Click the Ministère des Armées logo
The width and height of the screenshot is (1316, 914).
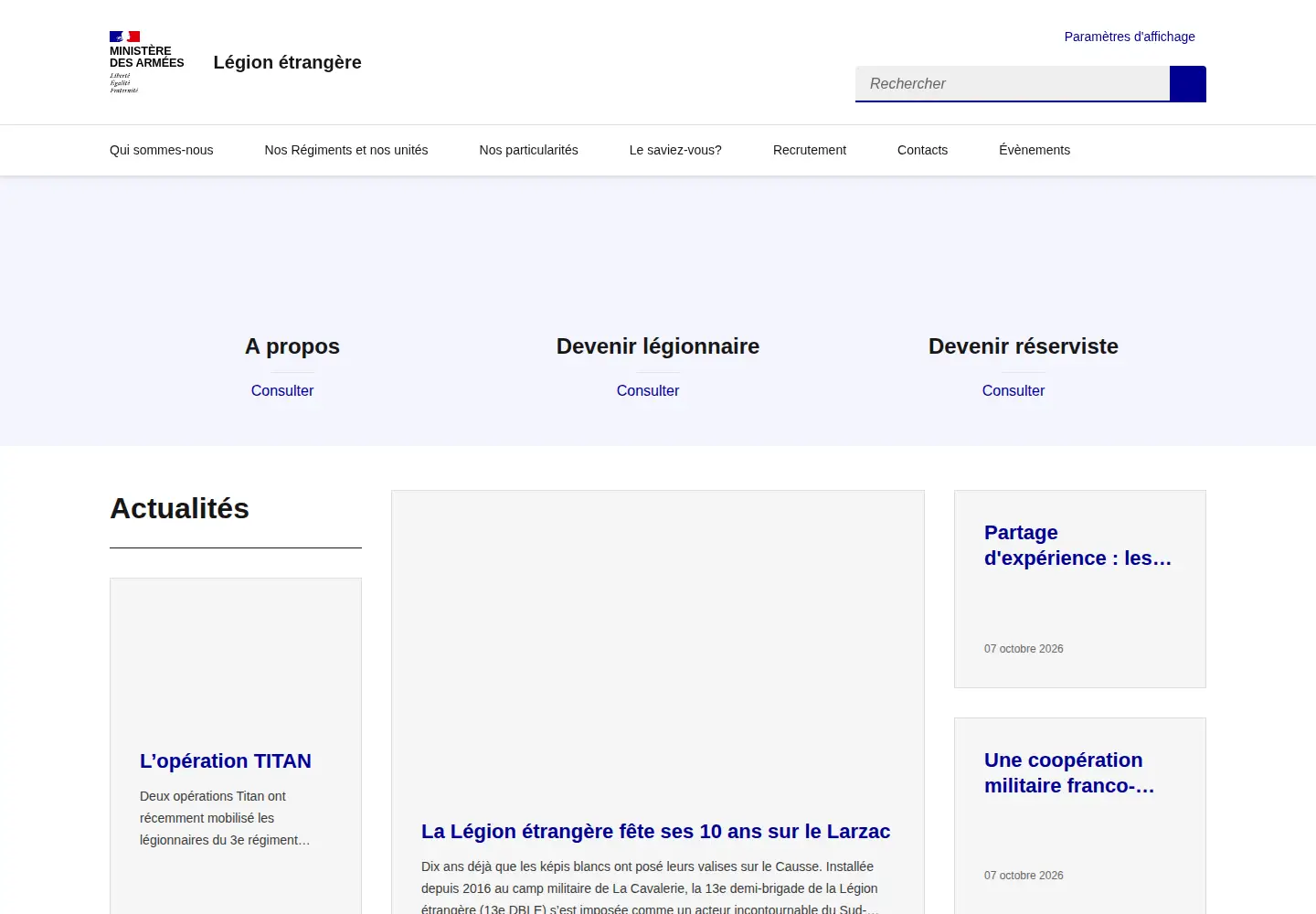[x=146, y=62]
